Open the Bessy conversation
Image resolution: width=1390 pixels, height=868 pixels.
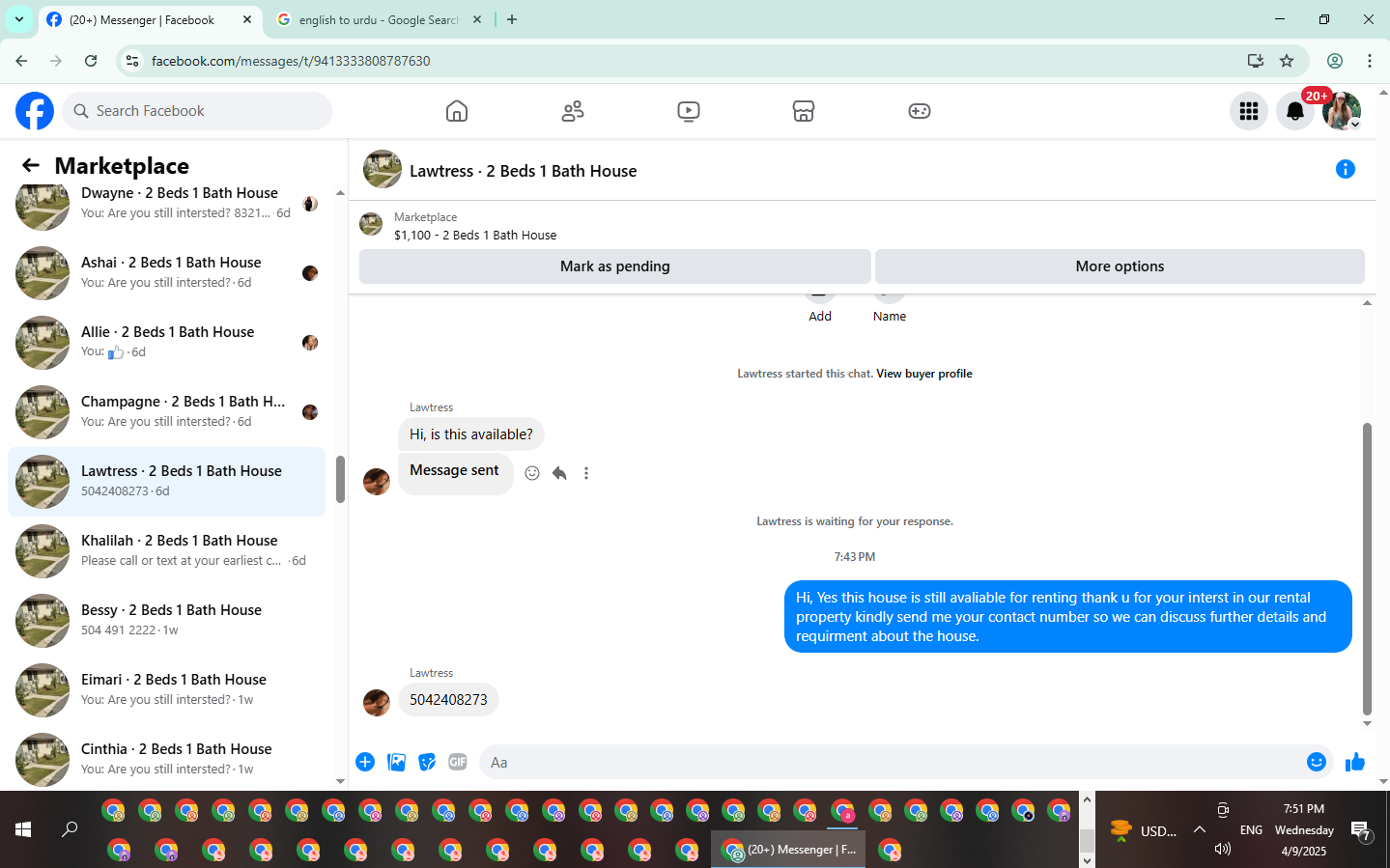click(166, 621)
